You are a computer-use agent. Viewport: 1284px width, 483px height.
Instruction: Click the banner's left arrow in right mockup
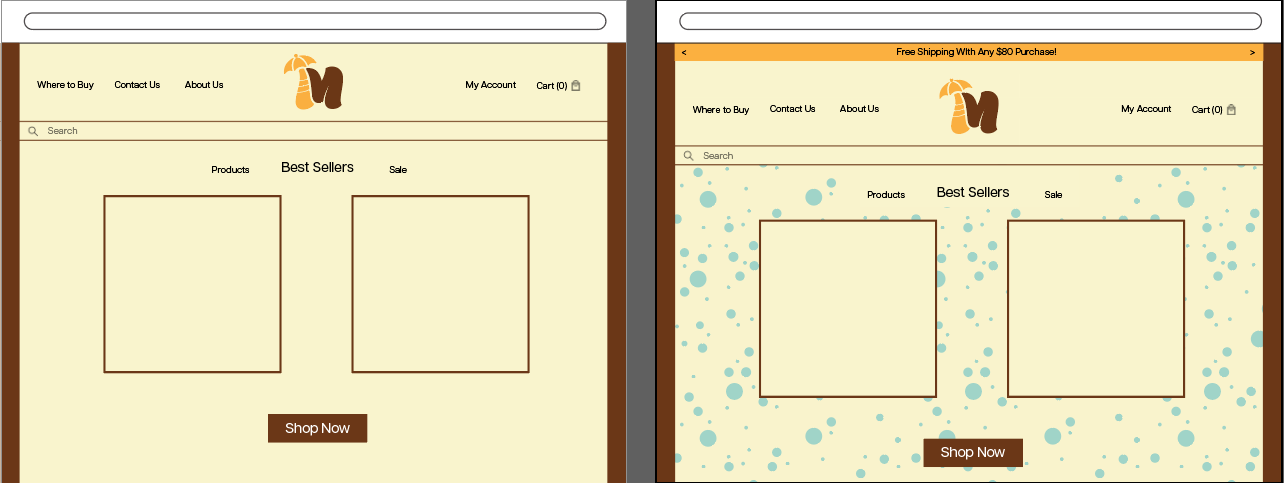coord(684,52)
